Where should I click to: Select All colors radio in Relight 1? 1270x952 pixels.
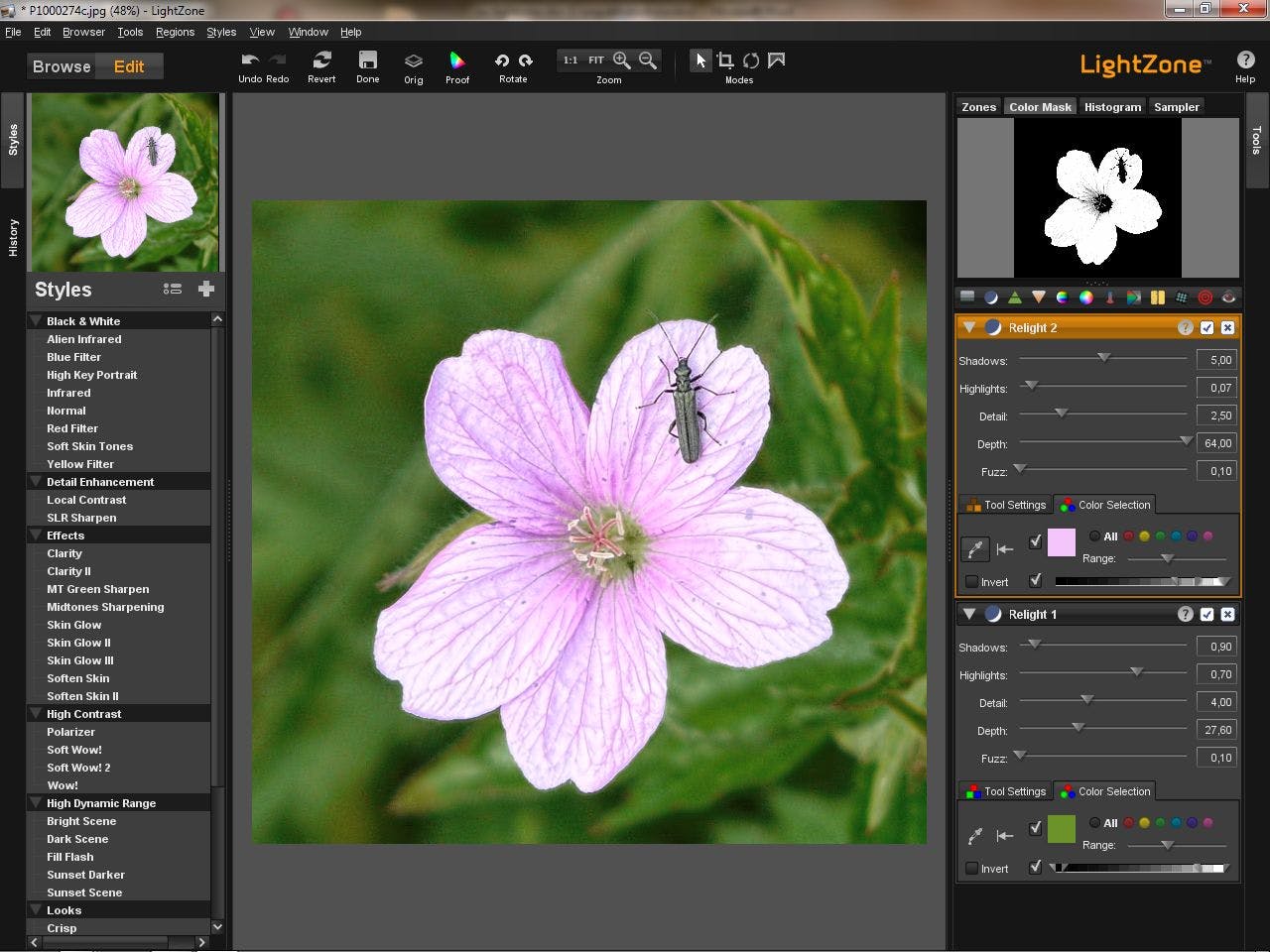[x=1095, y=823]
